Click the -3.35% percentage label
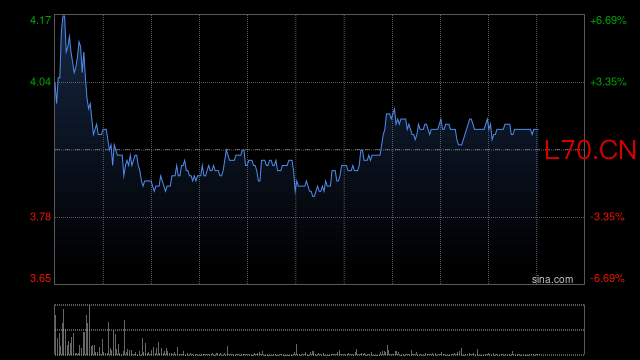This screenshot has height=360, width=640. [x=607, y=217]
